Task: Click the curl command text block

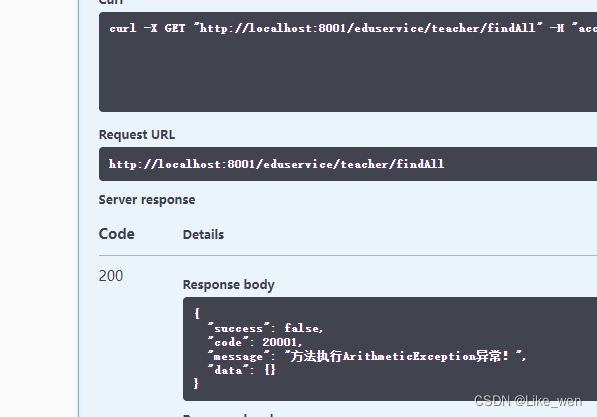Action: pyautogui.click(x=348, y=62)
